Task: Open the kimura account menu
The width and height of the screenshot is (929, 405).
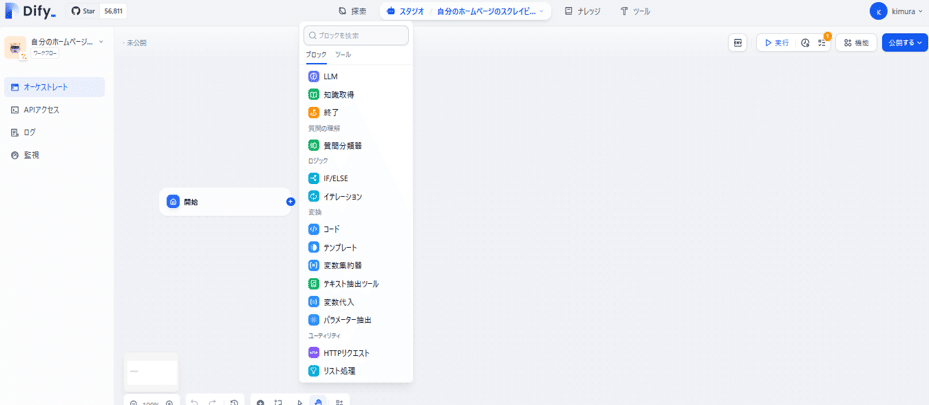Action: point(898,11)
